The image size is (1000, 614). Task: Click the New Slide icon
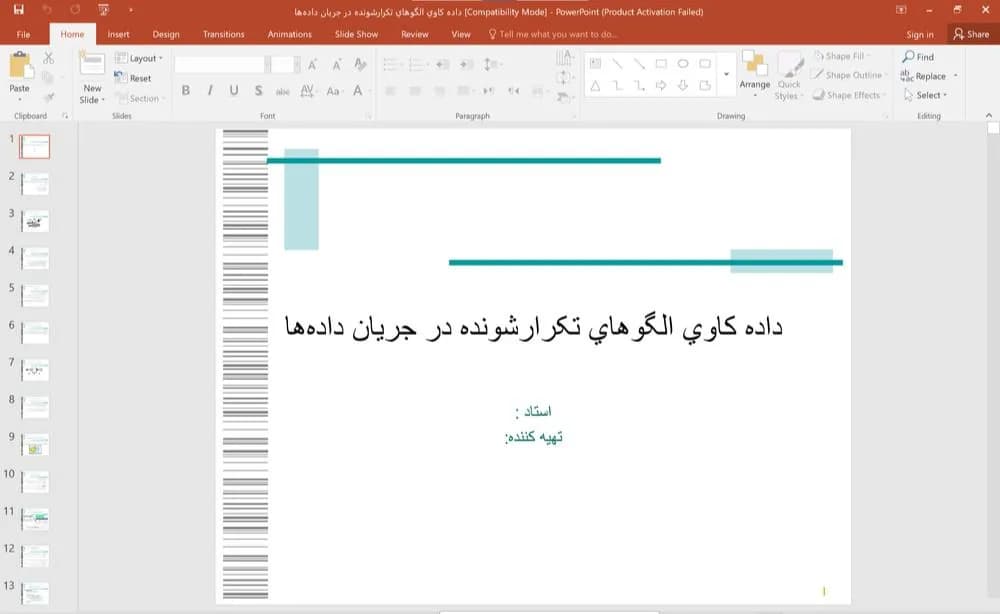92,64
